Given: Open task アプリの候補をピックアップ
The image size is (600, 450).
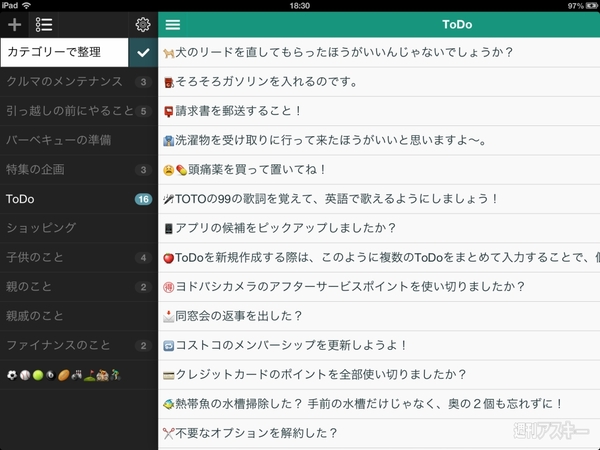Looking at the screenshot, I should tap(379, 228).
